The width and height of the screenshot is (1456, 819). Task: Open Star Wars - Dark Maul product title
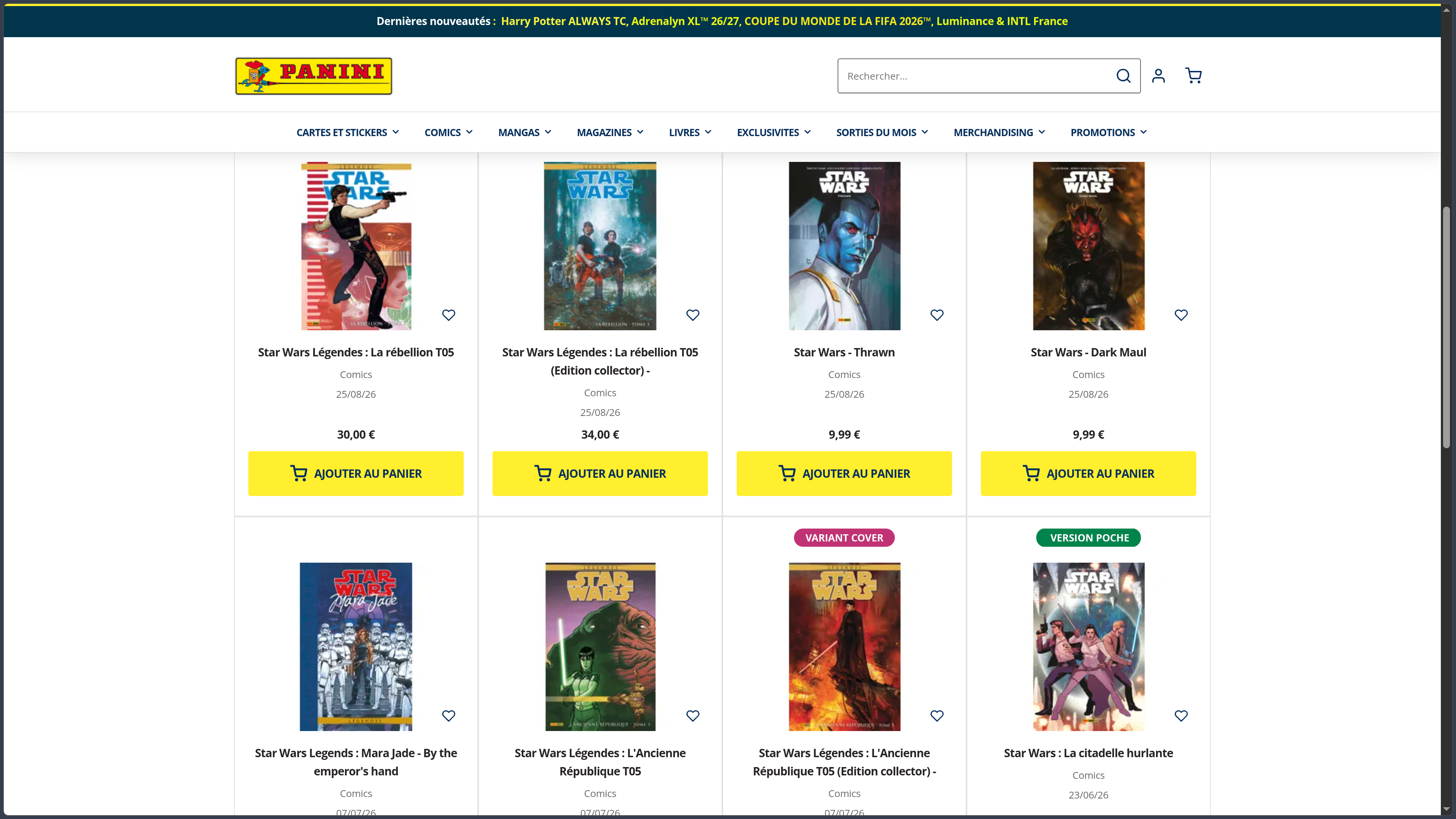[1088, 352]
